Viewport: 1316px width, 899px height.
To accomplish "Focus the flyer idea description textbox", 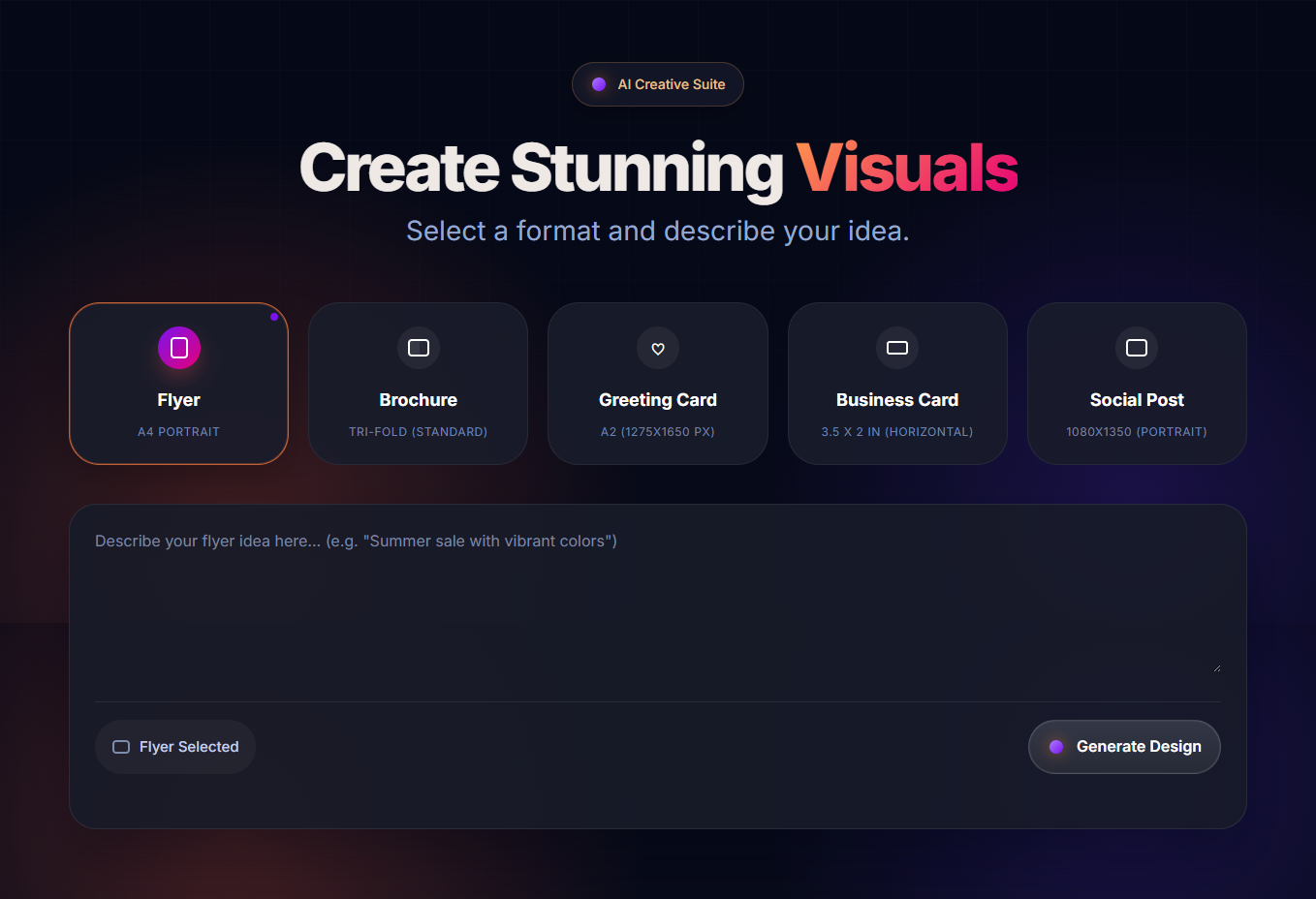I will coord(658,601).
